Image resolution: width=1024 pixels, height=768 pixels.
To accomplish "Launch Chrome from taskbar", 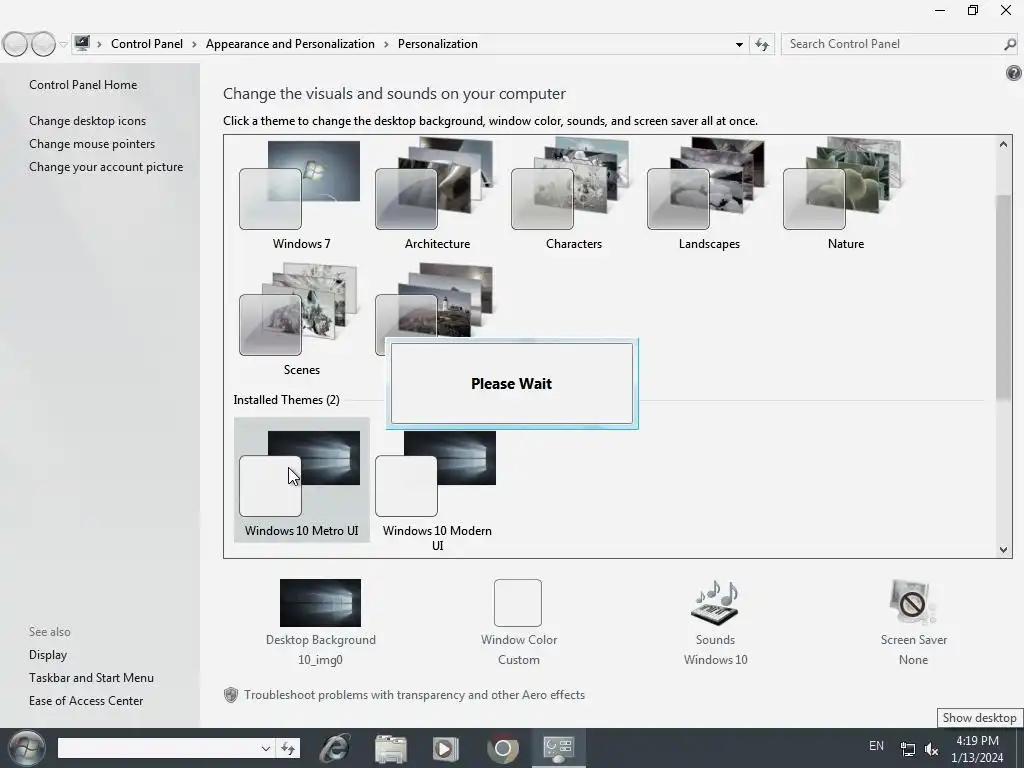I will (502, 748).
